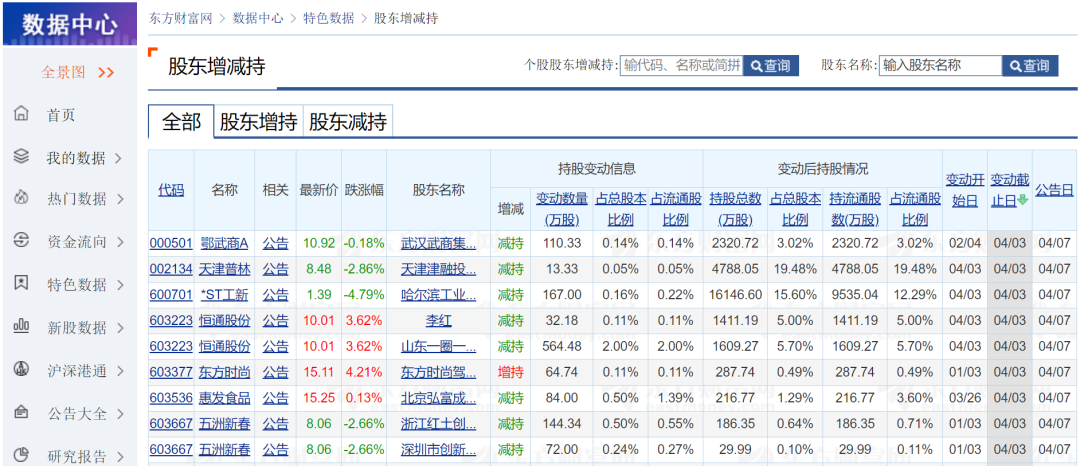Click the 新股数据 bar chart icon

21,326
